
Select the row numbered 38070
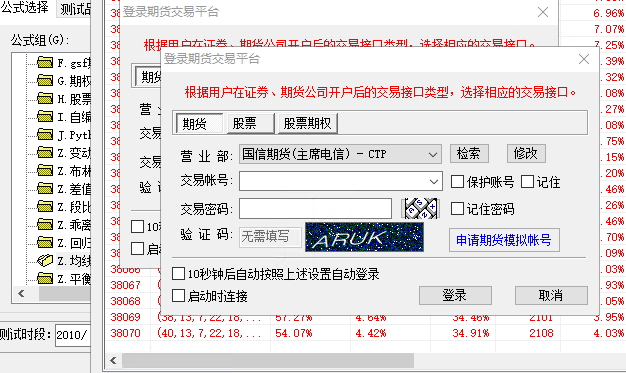click(x=126, y=333)
